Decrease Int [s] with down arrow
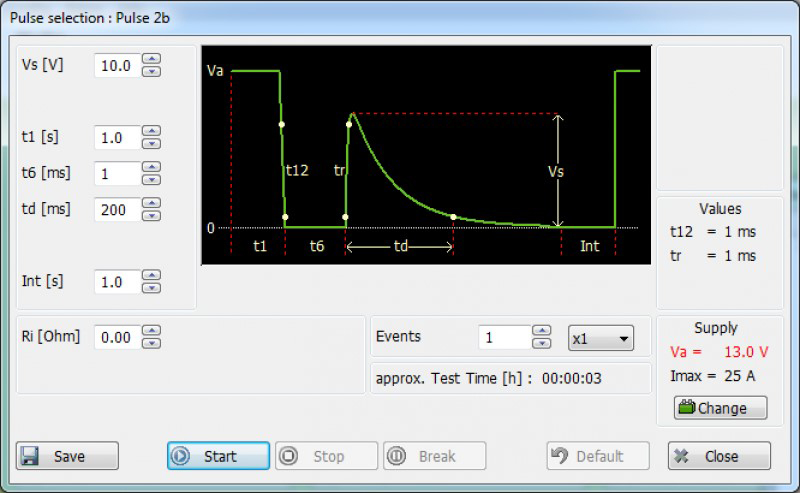Viewport: 800px width, 493px height. click(152, 288)
